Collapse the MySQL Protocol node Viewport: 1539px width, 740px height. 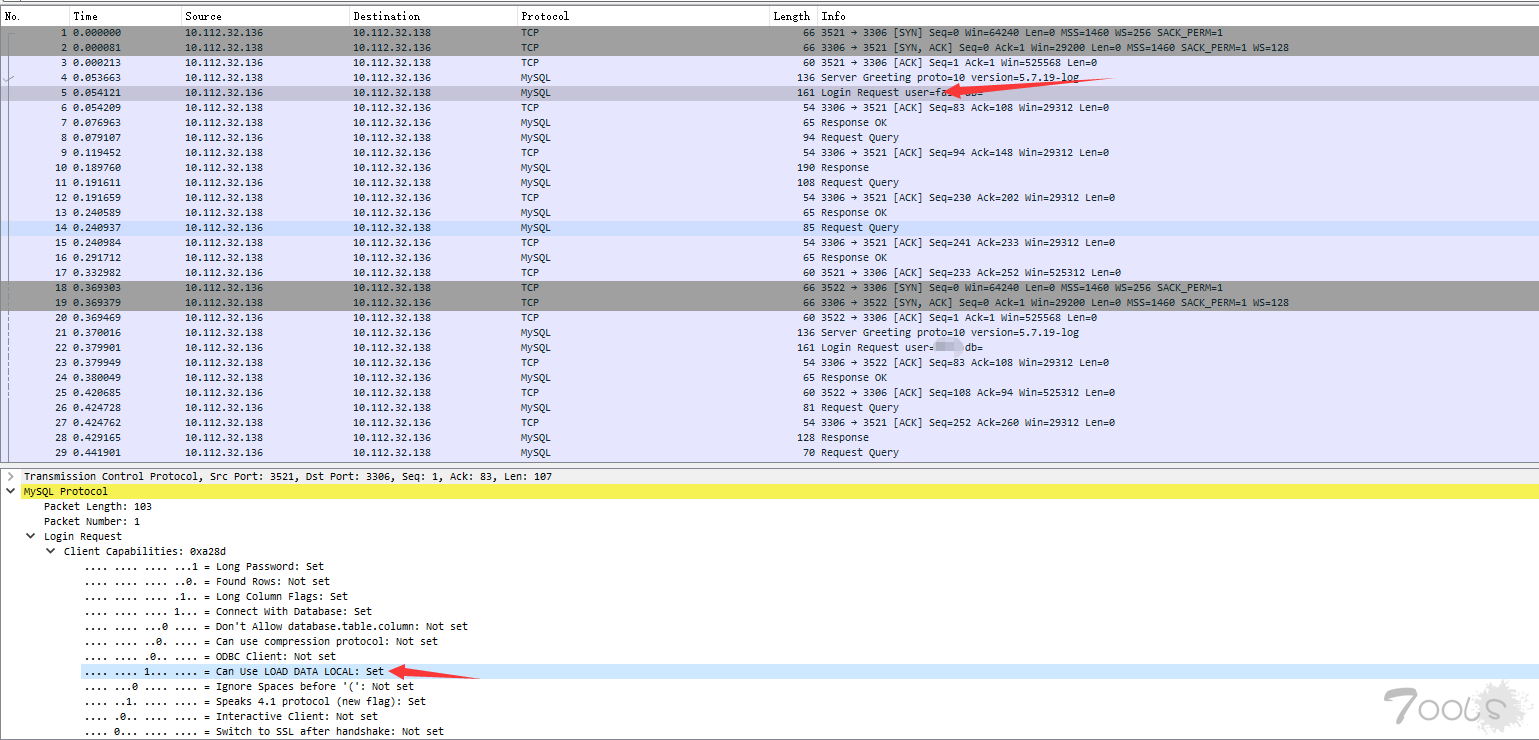point(10,491)
